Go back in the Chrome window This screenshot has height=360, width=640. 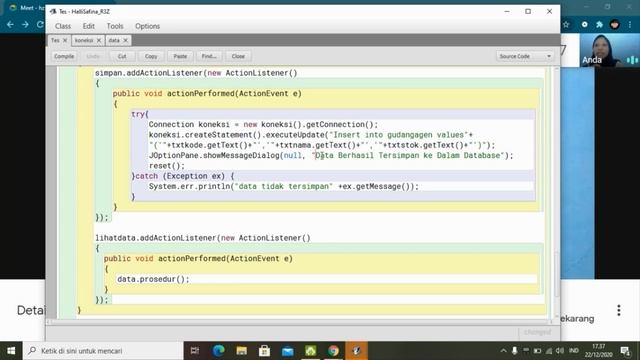[x=10, y=24]
